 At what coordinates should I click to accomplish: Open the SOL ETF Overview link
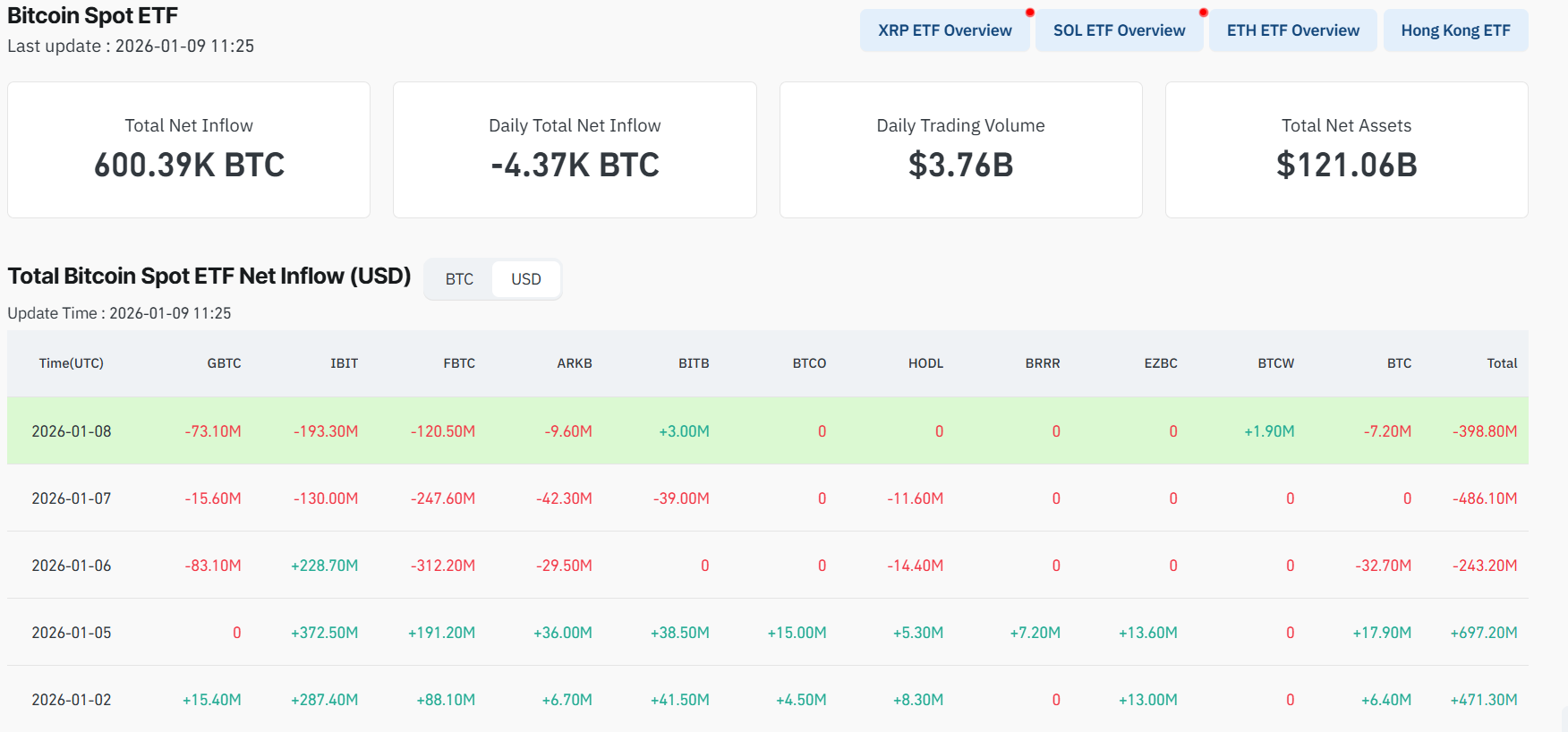(1119, 30)
